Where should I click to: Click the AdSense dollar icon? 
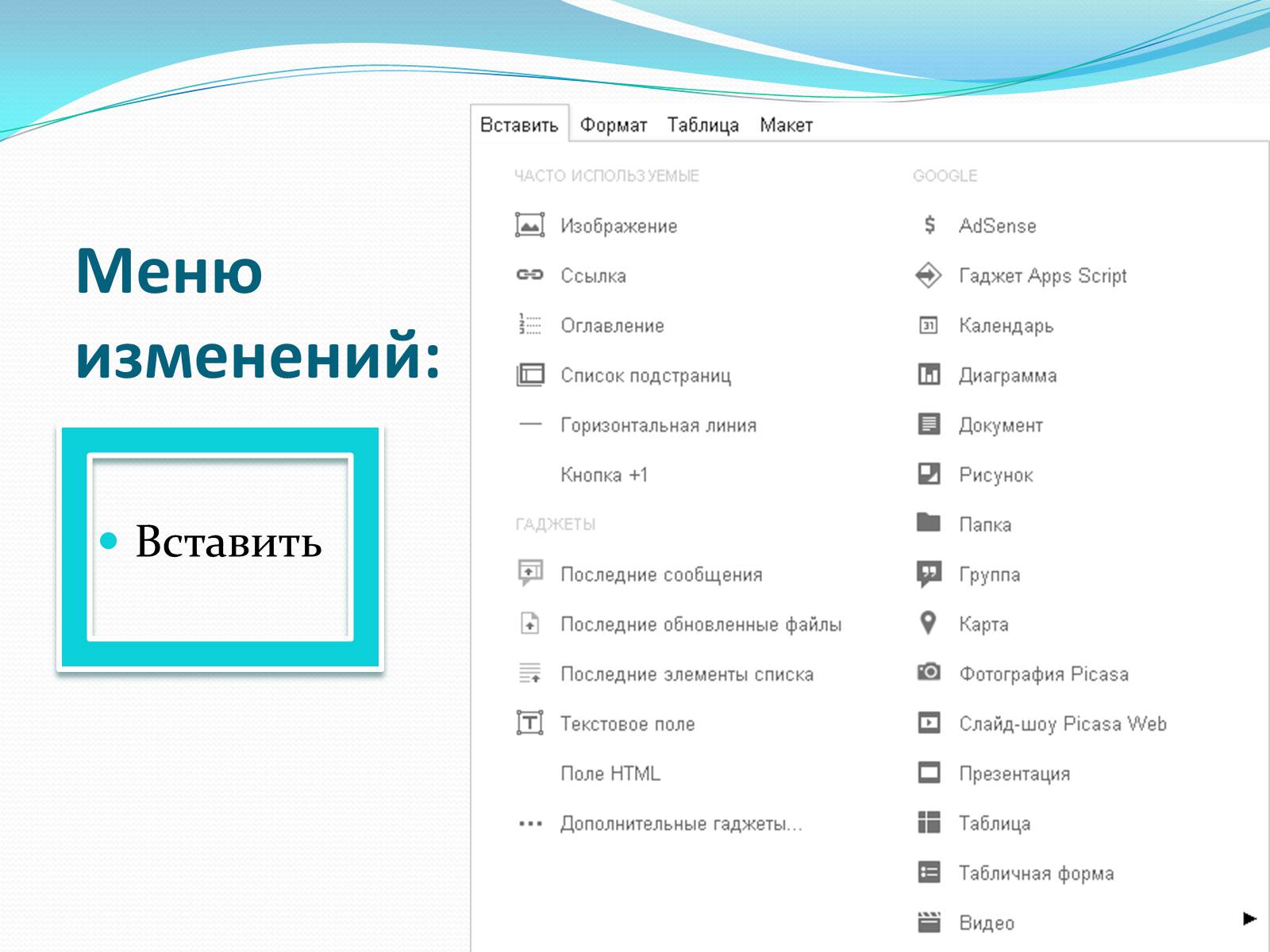point(929,225)
